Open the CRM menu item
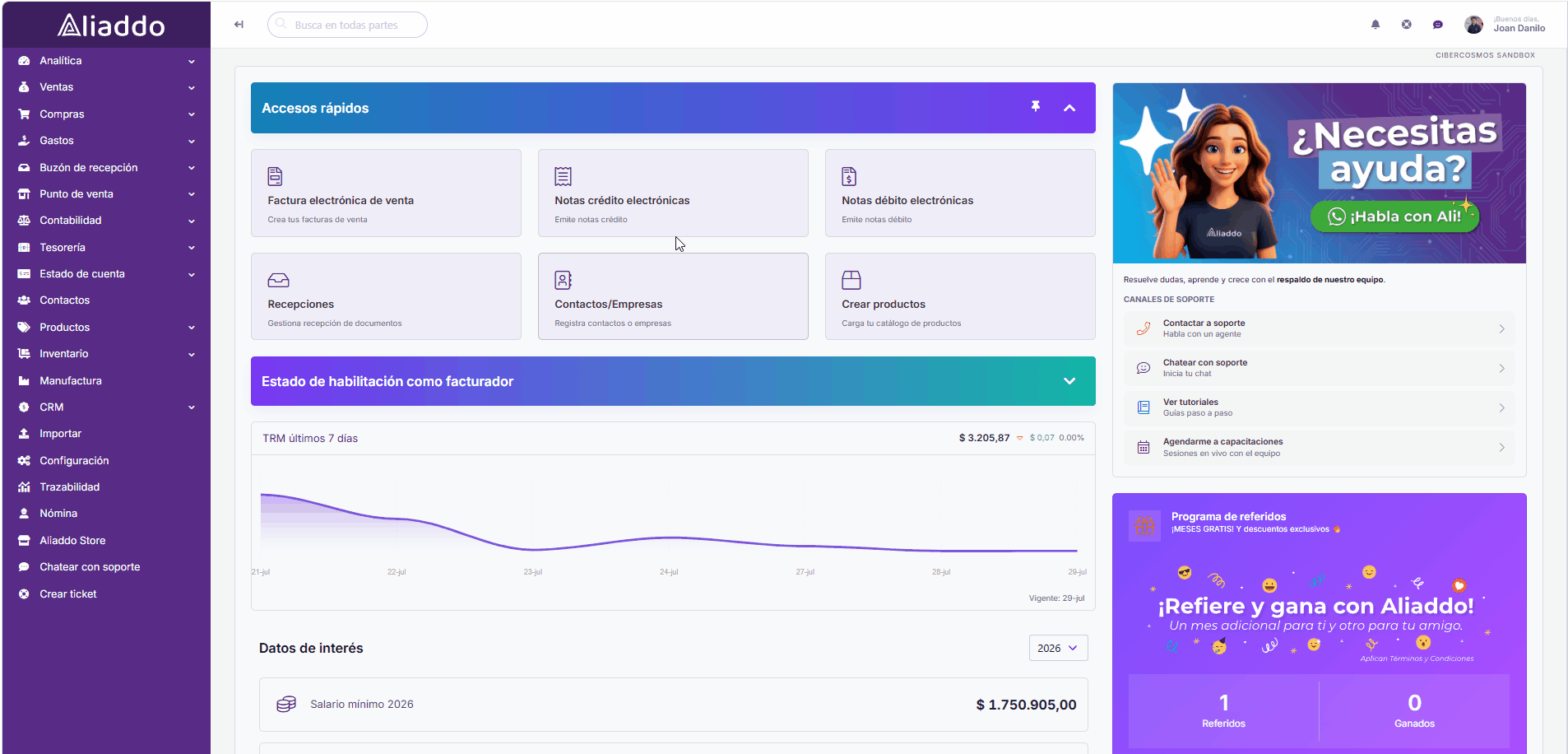The width and height of the screenshot is (1568, 754). tap(107, 407)
